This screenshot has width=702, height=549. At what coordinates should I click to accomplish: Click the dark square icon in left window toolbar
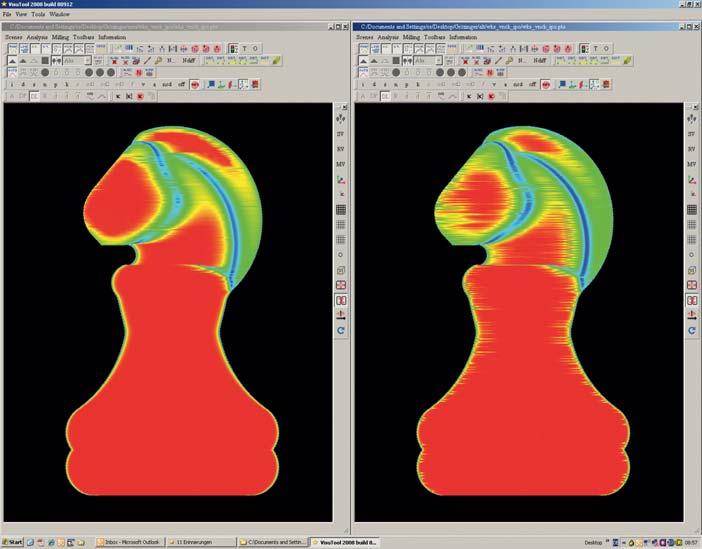45,60
